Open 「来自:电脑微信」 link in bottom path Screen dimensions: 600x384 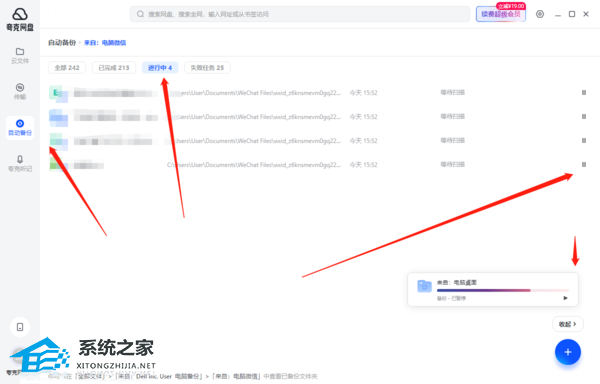(x=236, y=376)
